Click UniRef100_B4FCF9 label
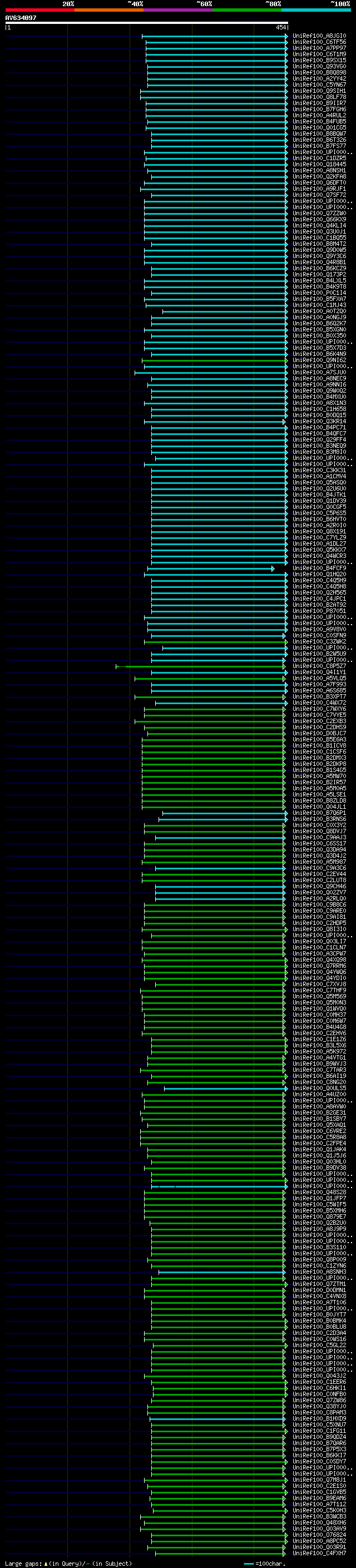Image resolution: width=356 pixels, height=1568 pixels. coord(319,568)
